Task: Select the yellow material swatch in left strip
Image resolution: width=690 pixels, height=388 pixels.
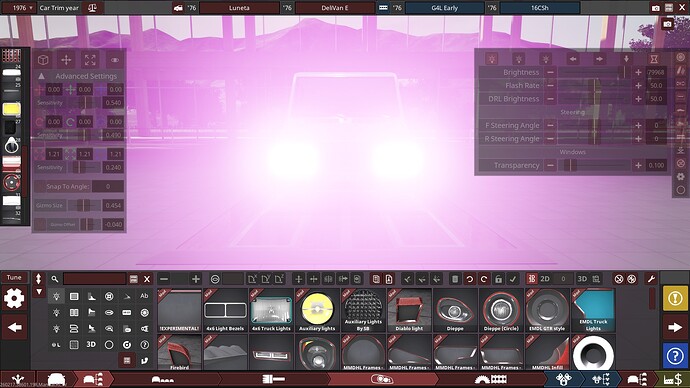Action: 11,109
